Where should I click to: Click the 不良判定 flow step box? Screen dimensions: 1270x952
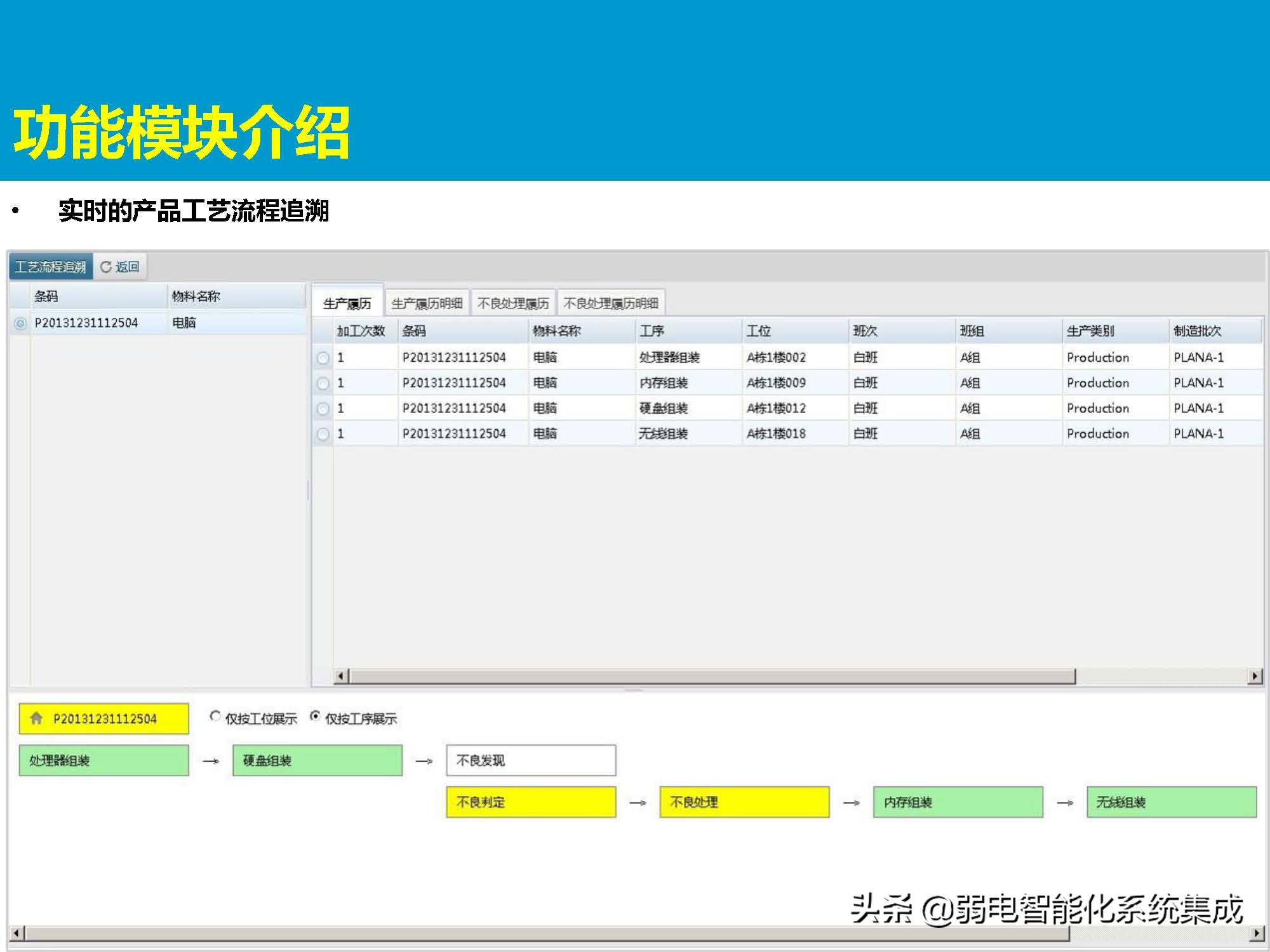click(531, 802)
